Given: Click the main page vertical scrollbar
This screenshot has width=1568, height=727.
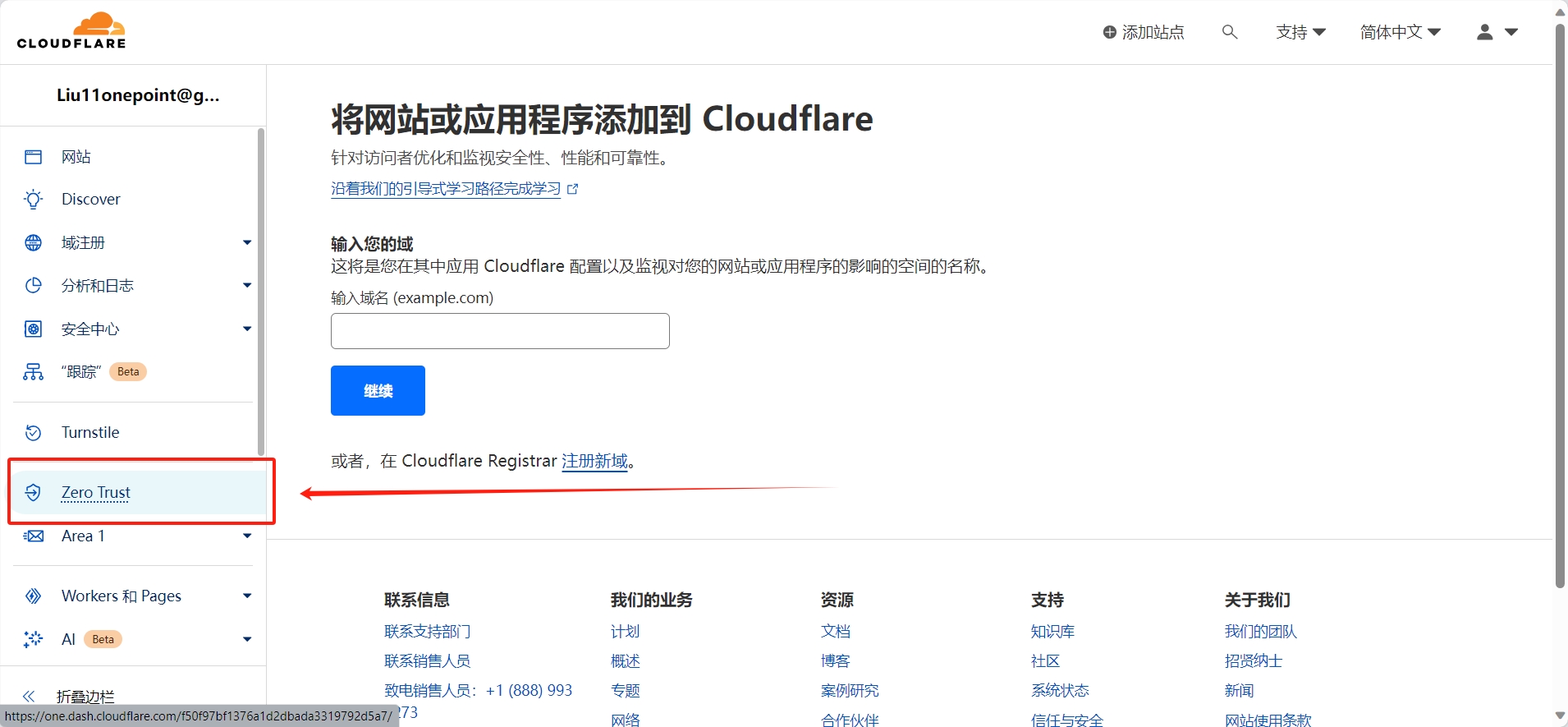Looking at the screenshot, I should [x=1560, y=304].
